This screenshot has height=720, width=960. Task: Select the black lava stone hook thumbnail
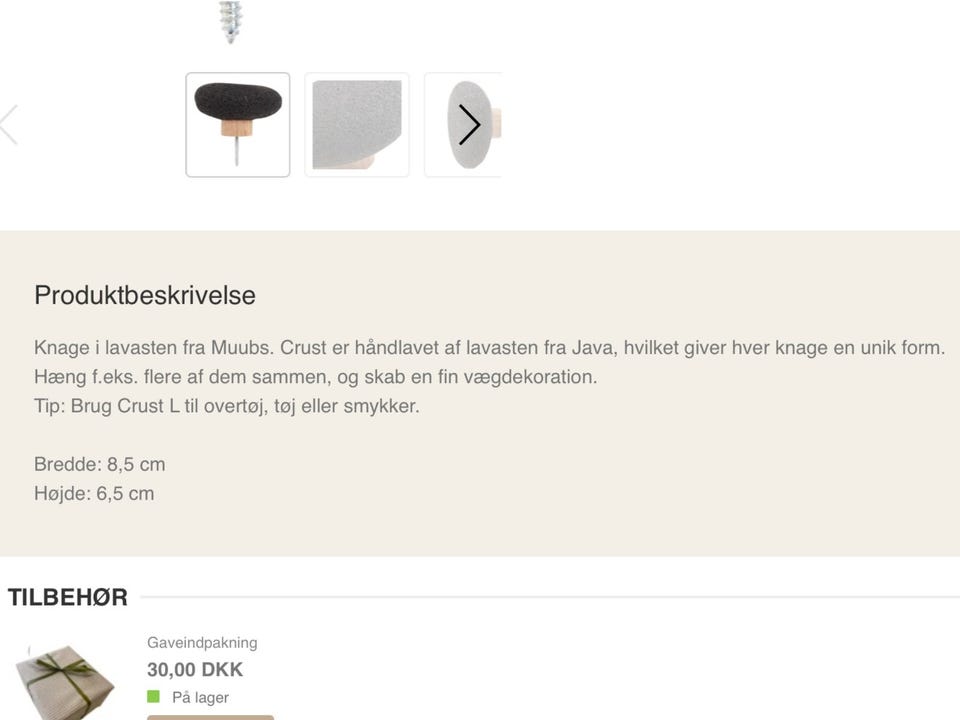click(x=238, y=125)
